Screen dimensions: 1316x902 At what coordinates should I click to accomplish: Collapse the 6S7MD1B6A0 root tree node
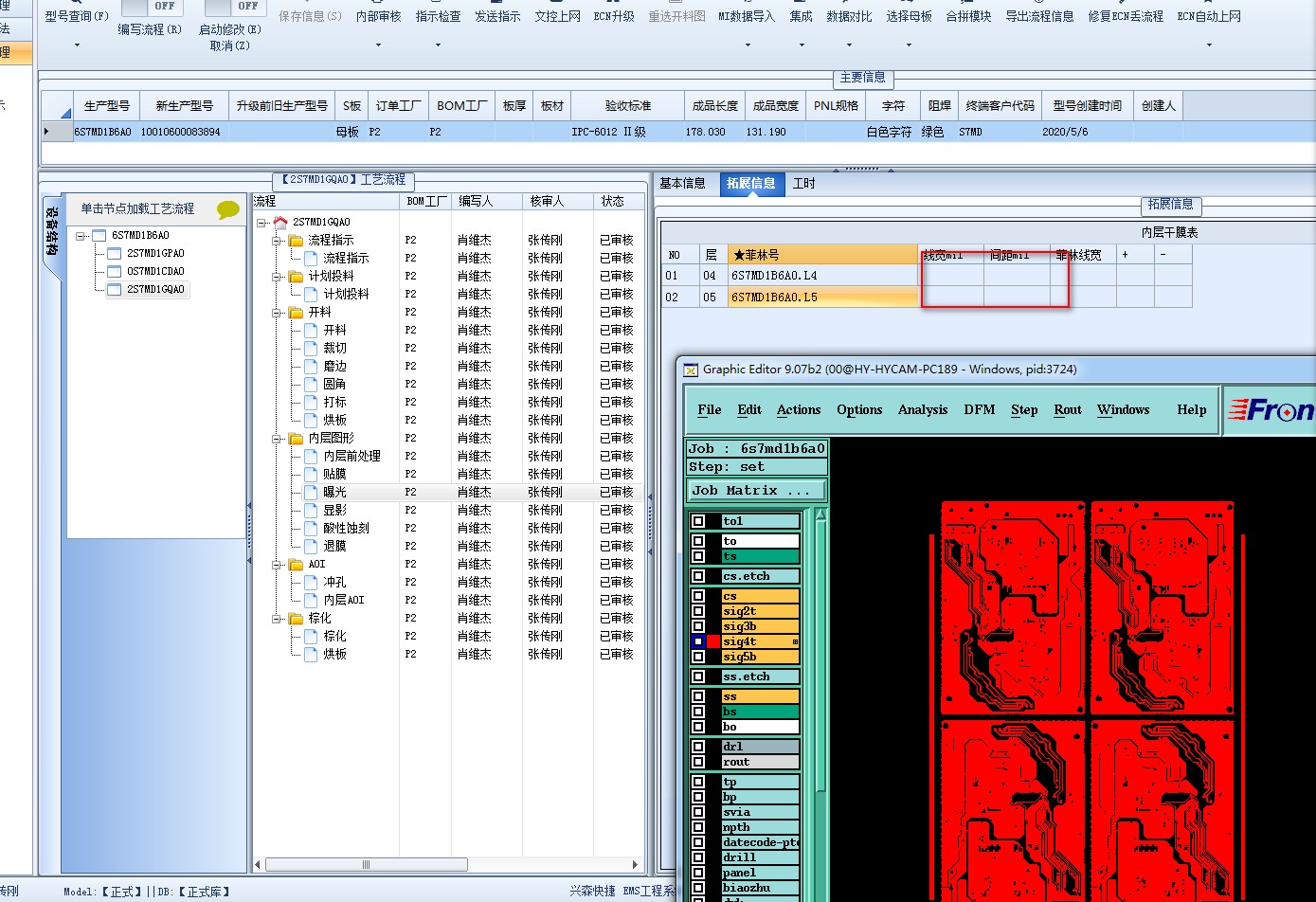point(81,235)
